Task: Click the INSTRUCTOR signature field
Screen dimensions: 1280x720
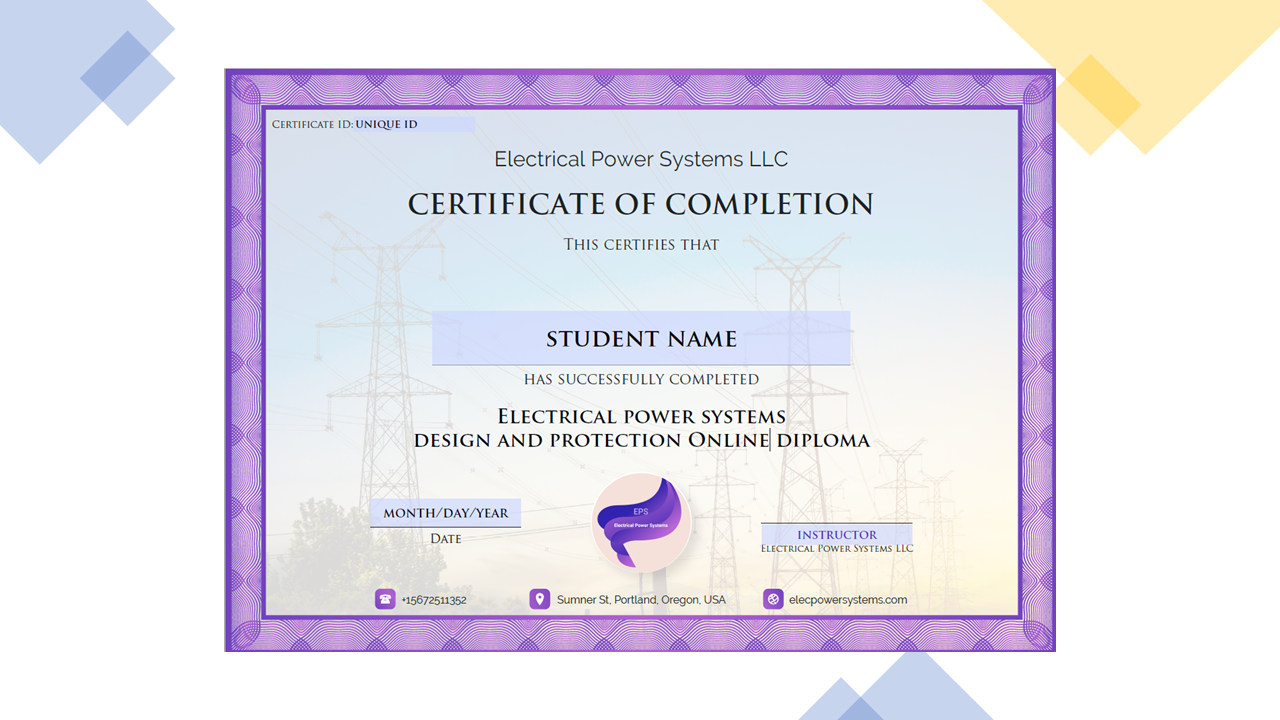Action: click(x=837, y=534)
